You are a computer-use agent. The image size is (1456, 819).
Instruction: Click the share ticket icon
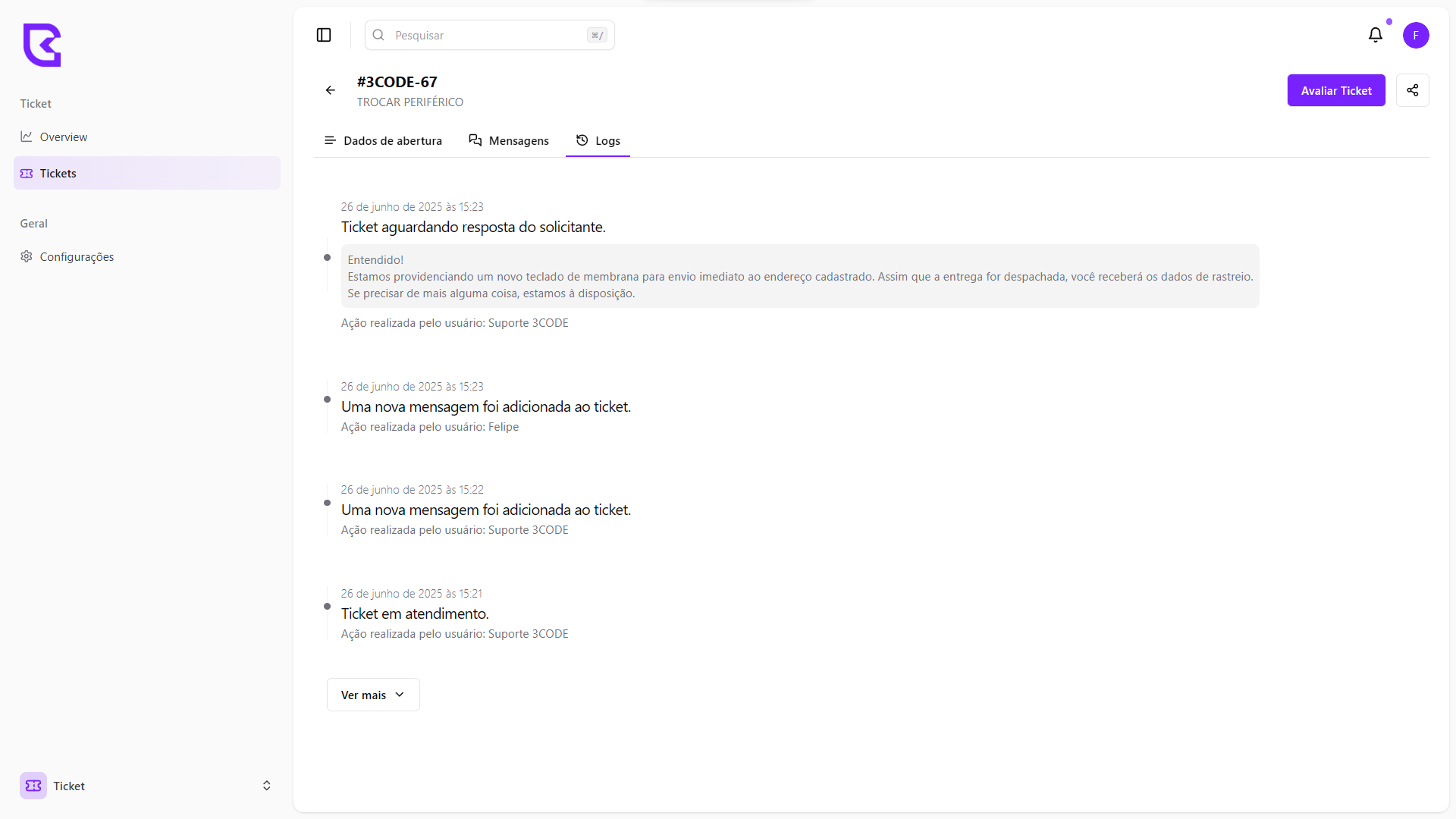point(1412,90)
